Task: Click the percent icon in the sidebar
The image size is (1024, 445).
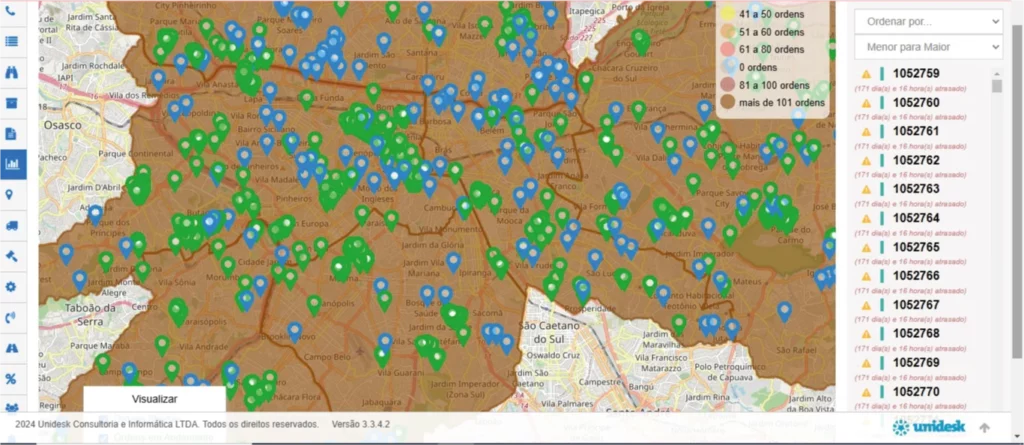Action: pos(12,379)
